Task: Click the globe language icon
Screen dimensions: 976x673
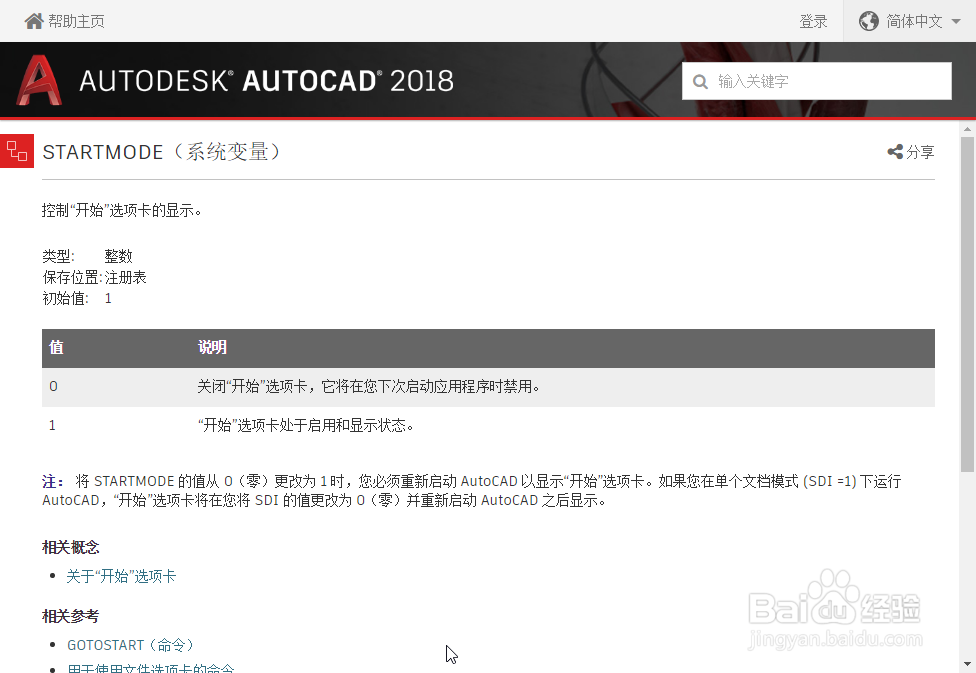Action: [x=869, y=21]
